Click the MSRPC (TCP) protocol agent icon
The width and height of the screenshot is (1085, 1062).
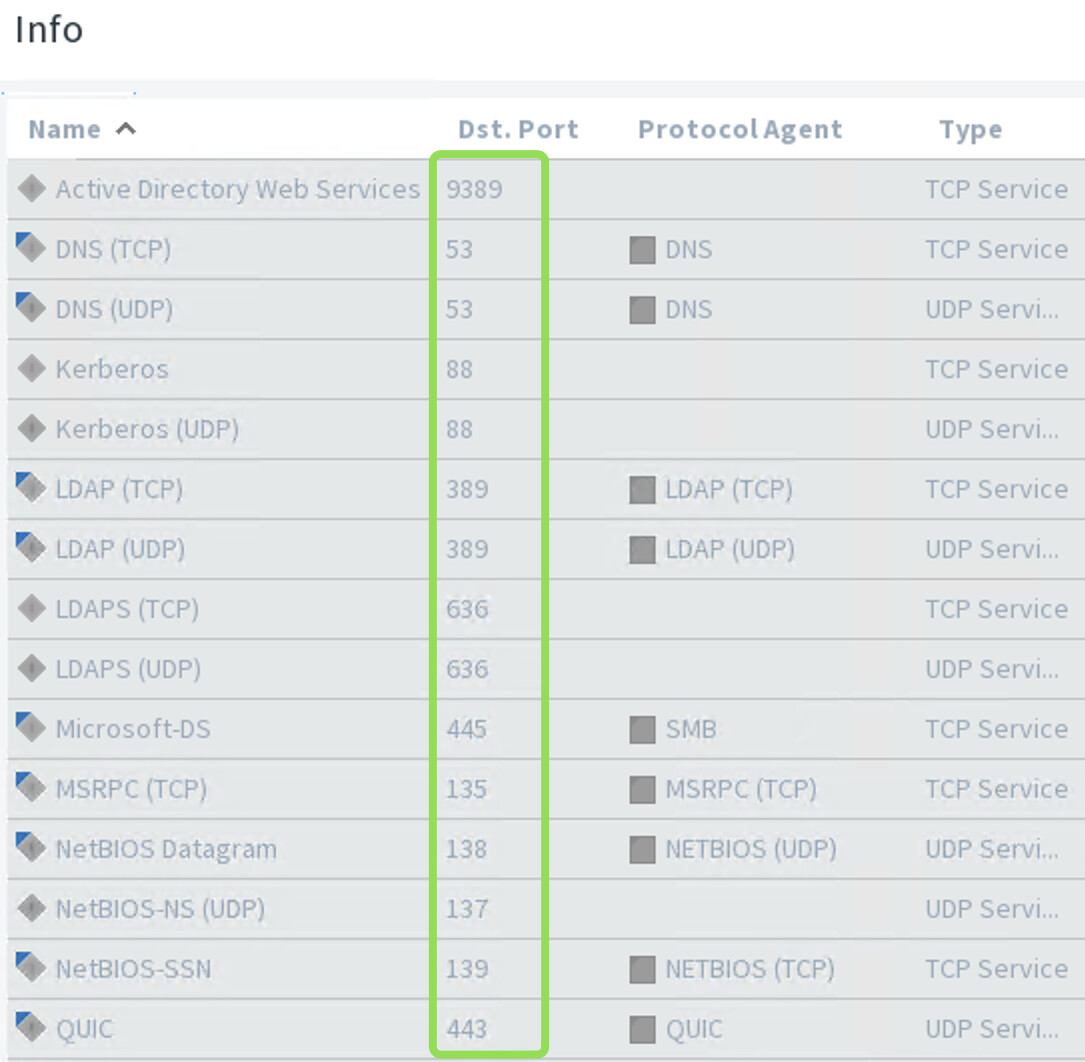(642, 790)
